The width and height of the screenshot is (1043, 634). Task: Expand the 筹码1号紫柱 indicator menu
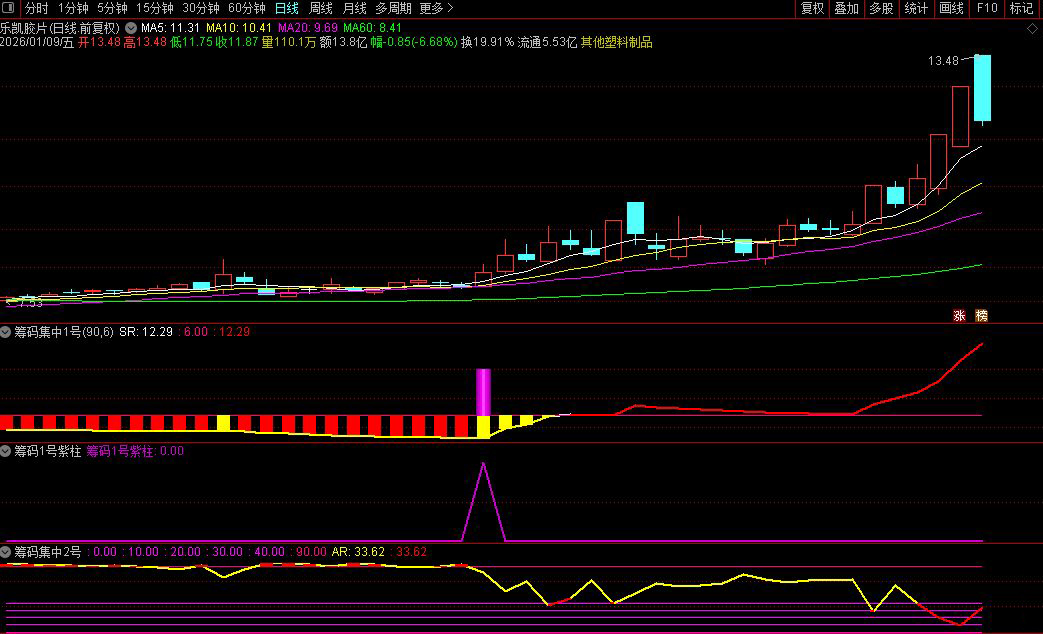pyautogui.click(x=7, y=451)
